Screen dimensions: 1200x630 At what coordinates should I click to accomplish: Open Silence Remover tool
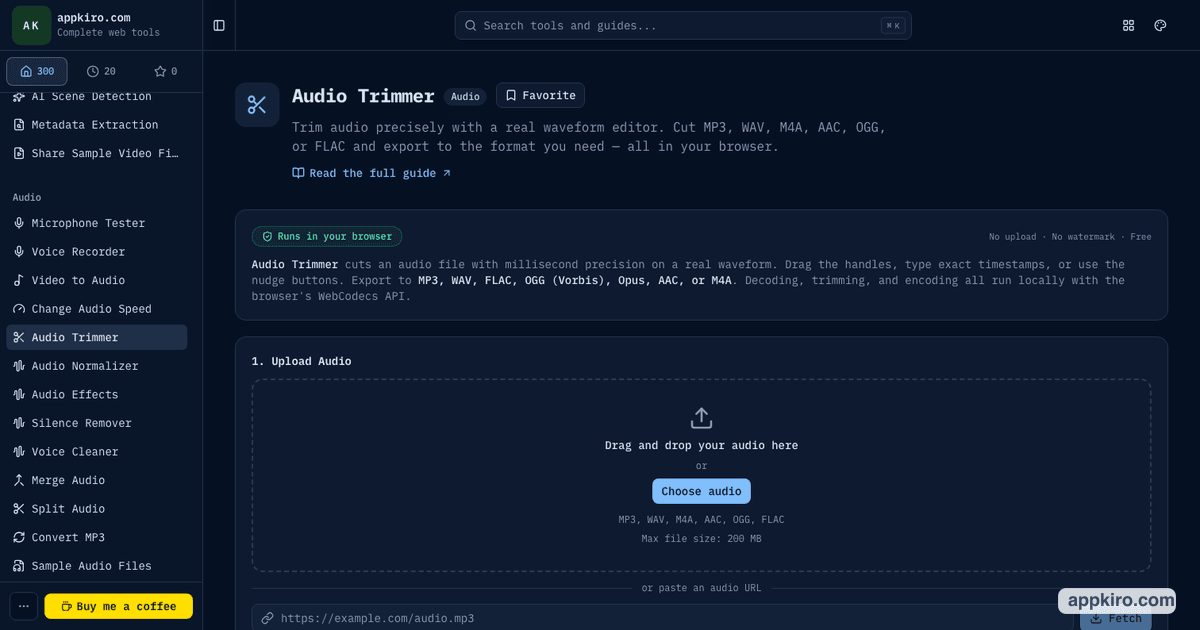[x=97, y=423]
